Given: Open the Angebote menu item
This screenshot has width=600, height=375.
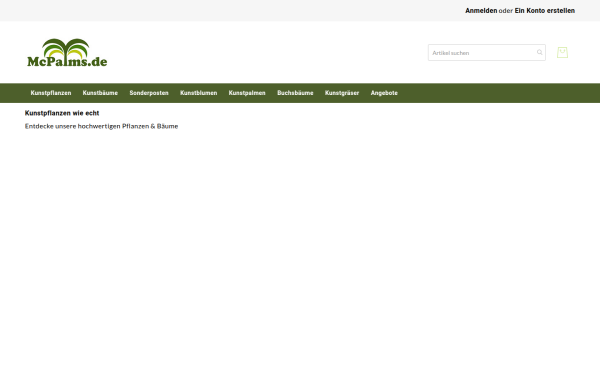Looking at the screenshot, I should point(384,93).
